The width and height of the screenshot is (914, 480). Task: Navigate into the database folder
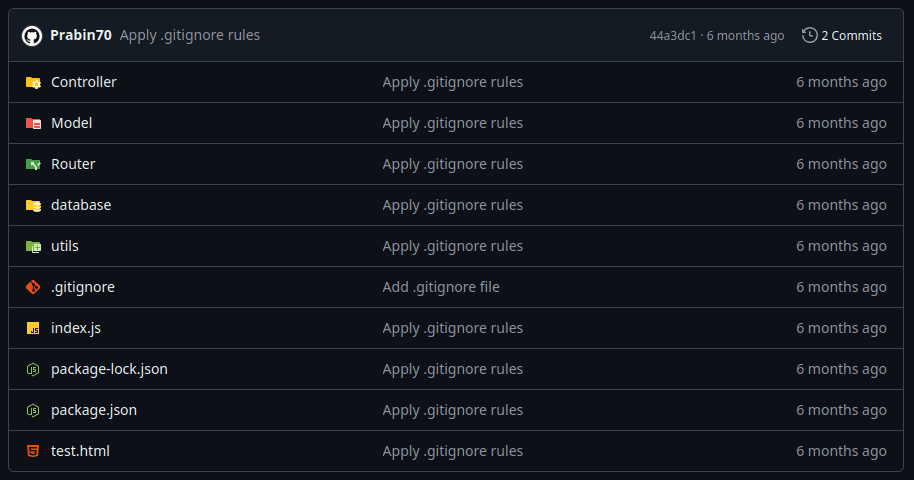click(x=81, y=205)
